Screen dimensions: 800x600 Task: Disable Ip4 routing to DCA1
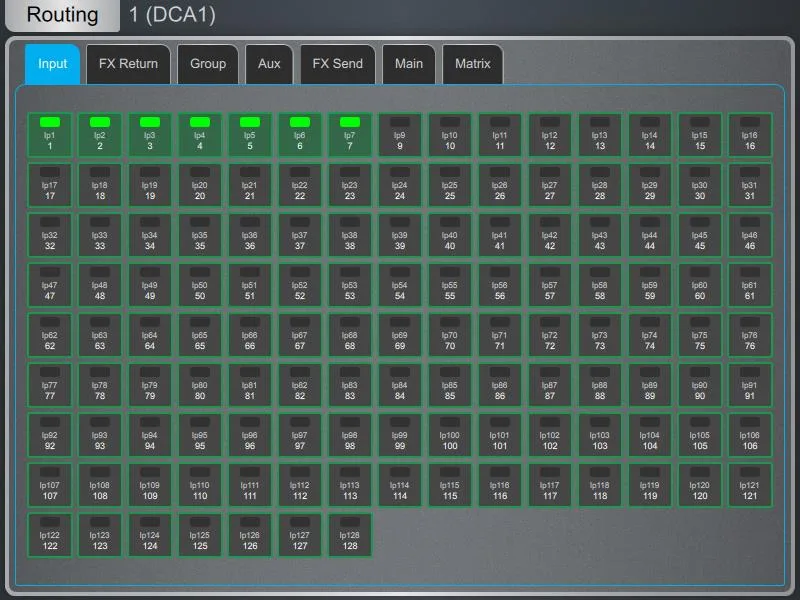(x=199, y=135)
